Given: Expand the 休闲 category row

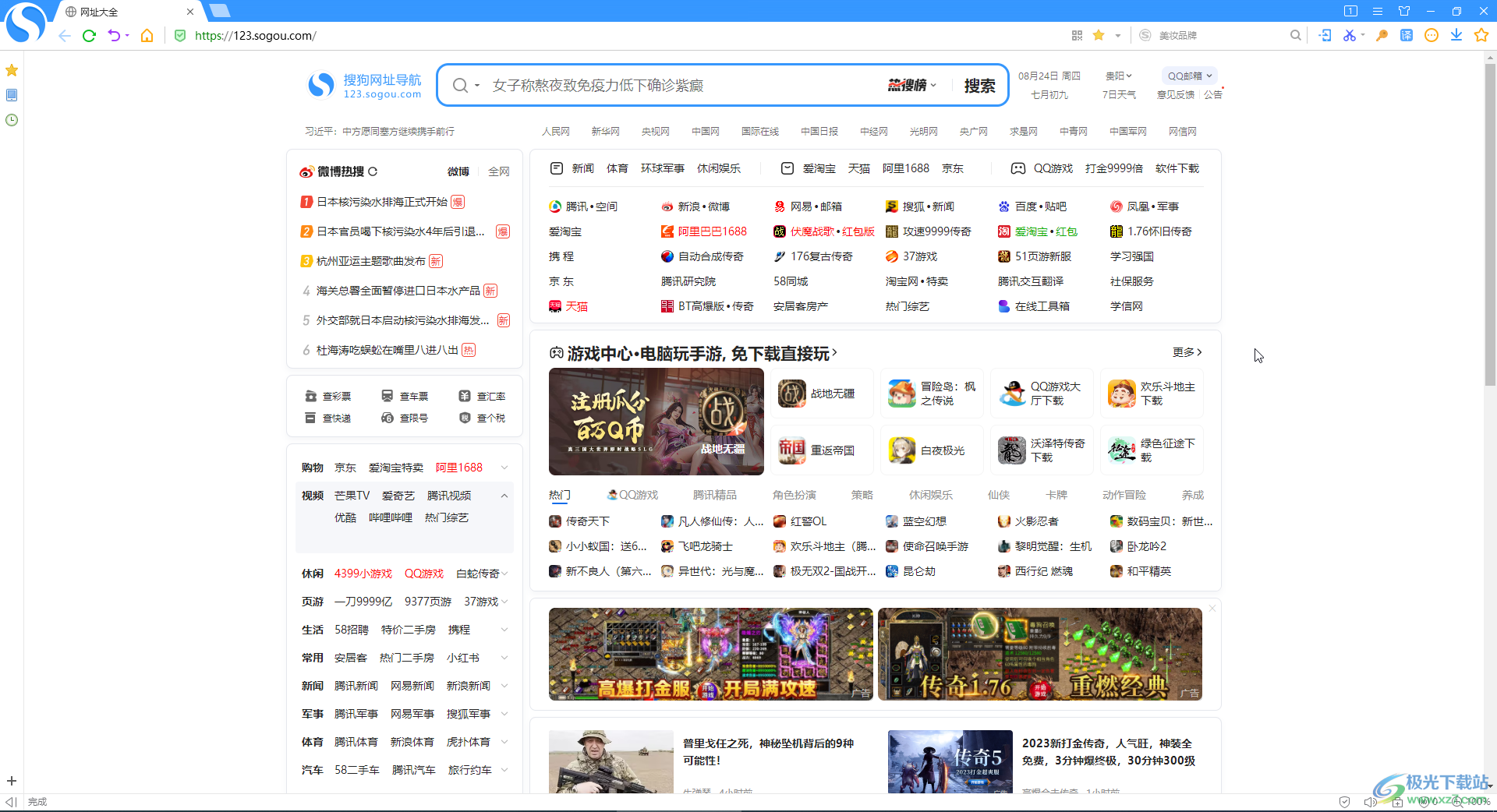Looking at the screenshot, I should [504, 574].
